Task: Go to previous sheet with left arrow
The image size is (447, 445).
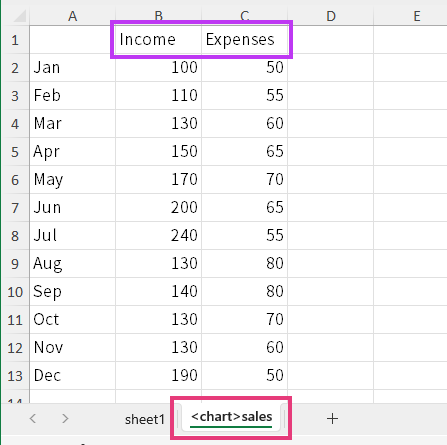Action: 33,418
